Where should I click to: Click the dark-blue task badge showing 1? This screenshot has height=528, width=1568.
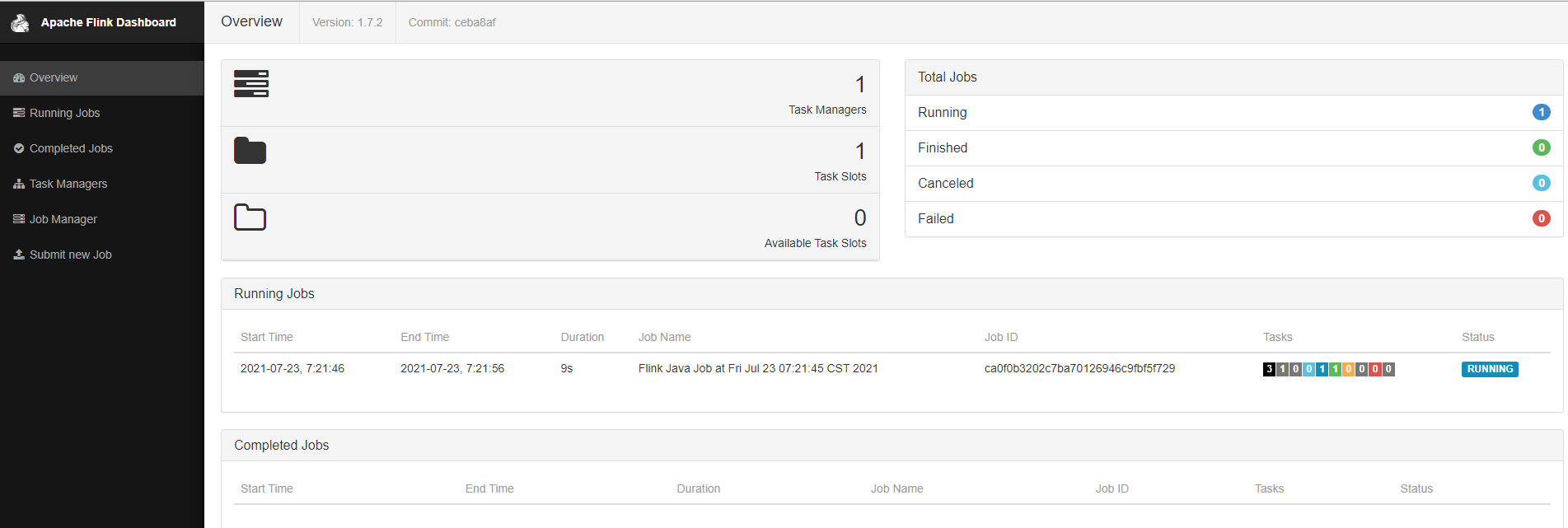[1322, 369]
